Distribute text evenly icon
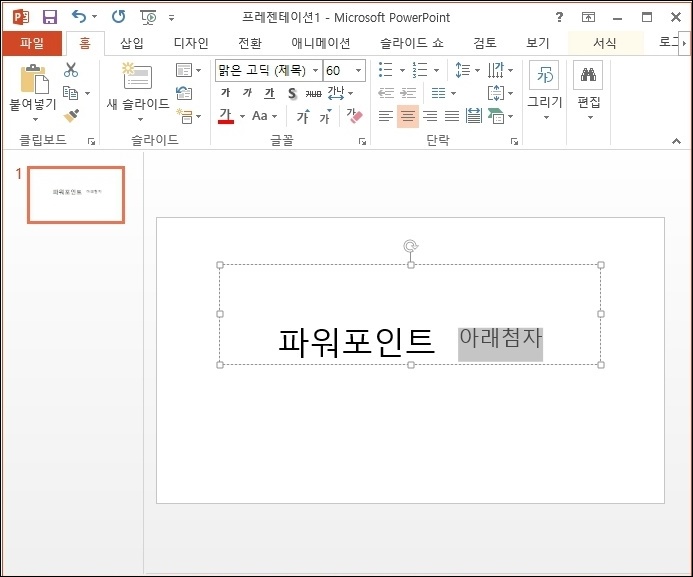Screen dimensions: 693x577 tap(474, 116)
